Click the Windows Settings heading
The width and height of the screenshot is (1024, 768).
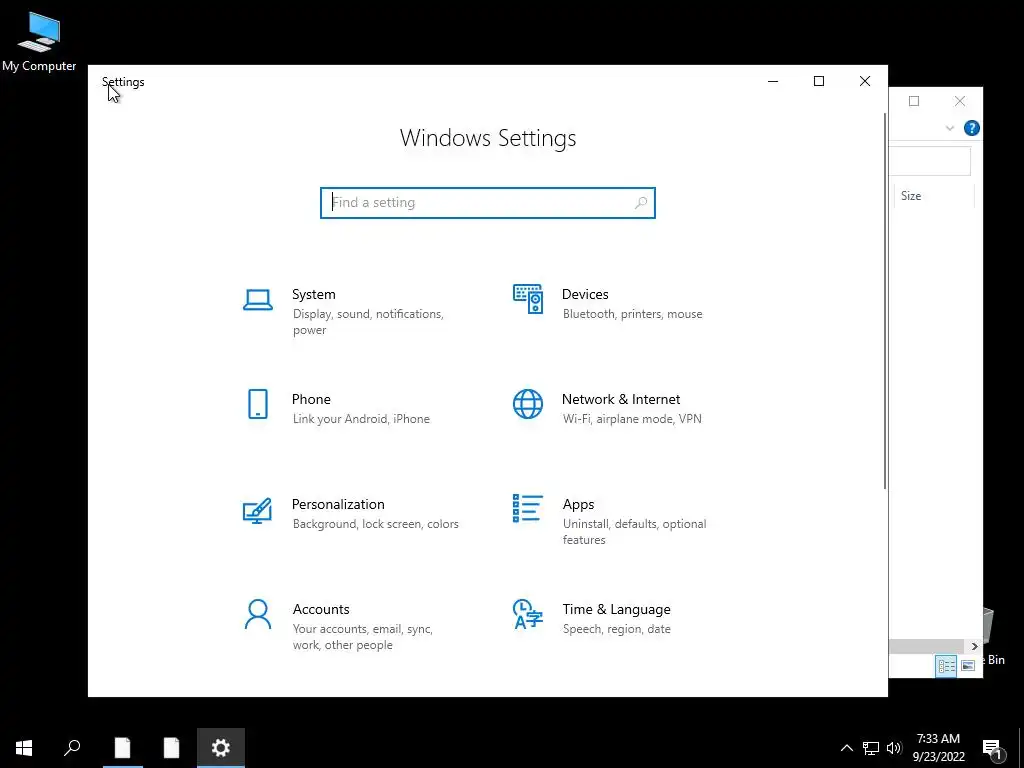pos(488,138)
